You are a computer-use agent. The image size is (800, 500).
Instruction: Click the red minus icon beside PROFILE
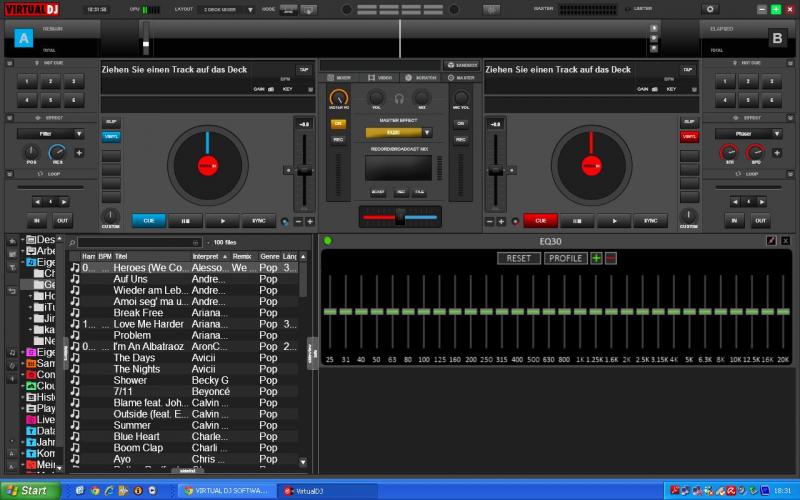click(611, 258)
